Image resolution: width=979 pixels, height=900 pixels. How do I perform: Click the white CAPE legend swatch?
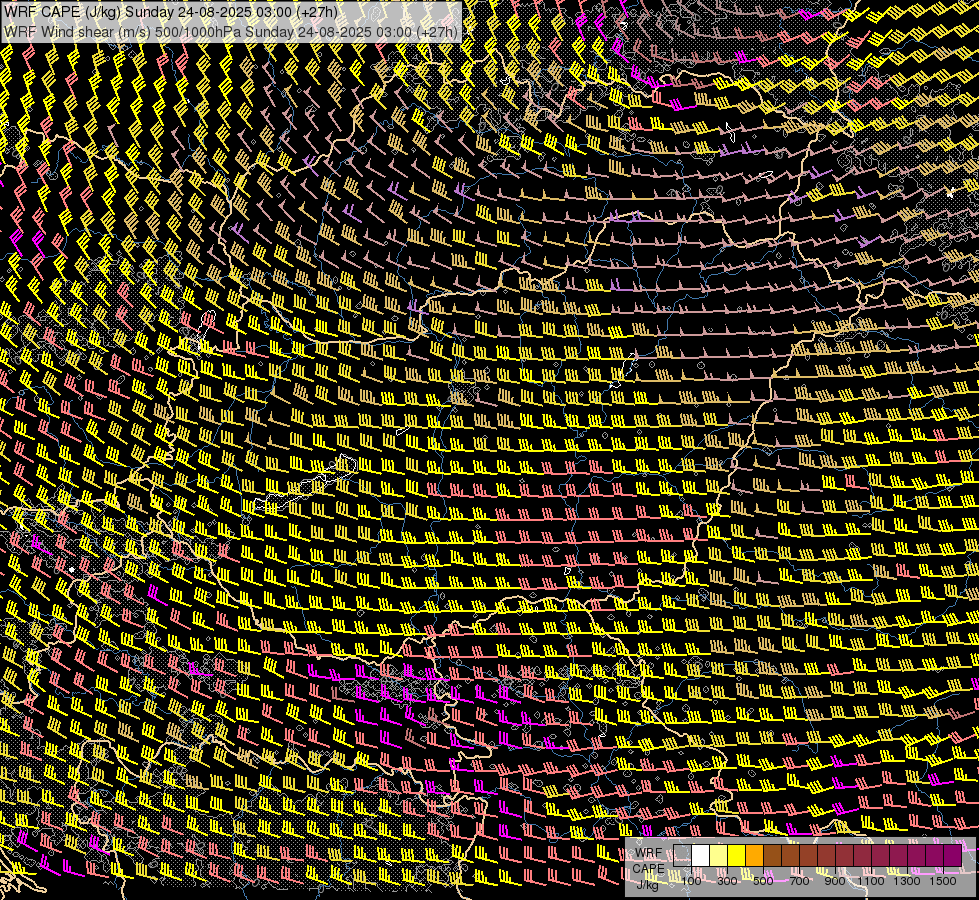click(701, 856)
